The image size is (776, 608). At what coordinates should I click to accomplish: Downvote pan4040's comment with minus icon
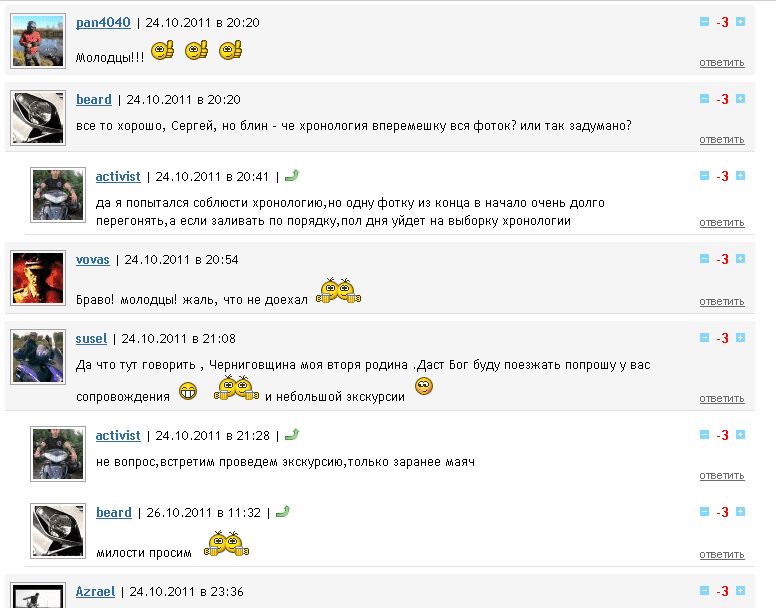tap(704, 22)
